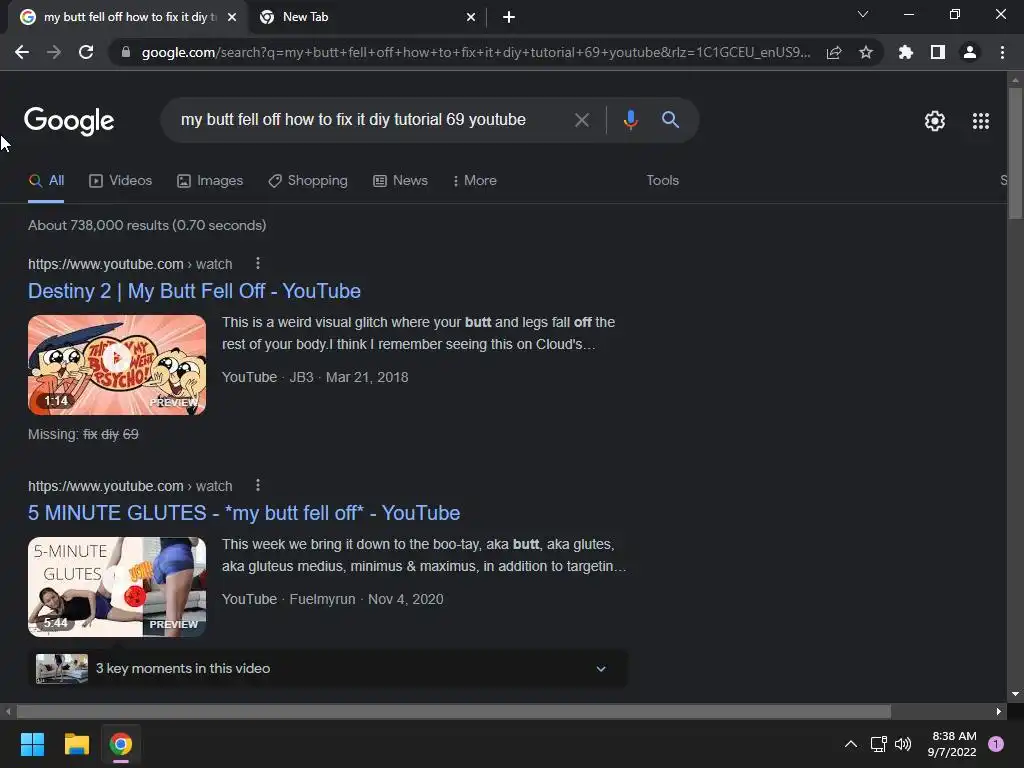The height and width of the screenshot is (768, 1024).
Task: Open Destiny 2 My Butt Fell Off link
Action: point(194,291)
